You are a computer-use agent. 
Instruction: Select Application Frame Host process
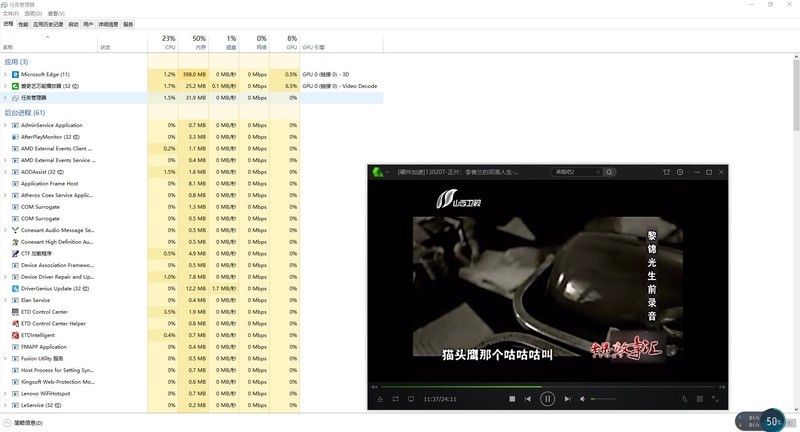point(49,184)
